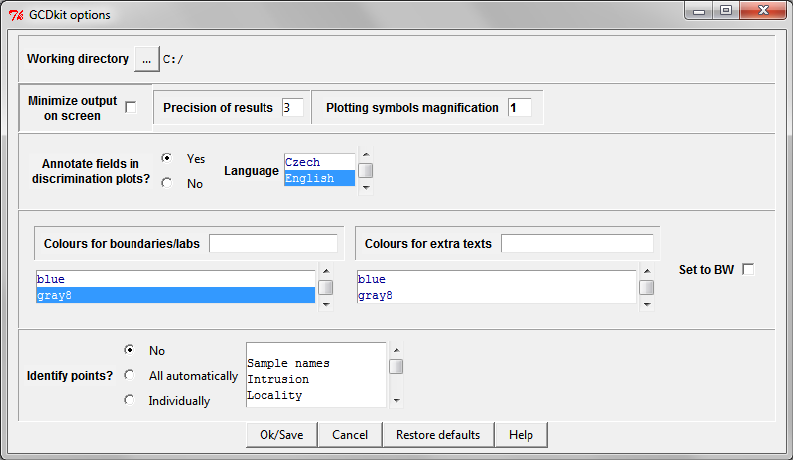Pick blue in boundaries colour list
This screenshot has width=793, height=460.
(175, 279)
